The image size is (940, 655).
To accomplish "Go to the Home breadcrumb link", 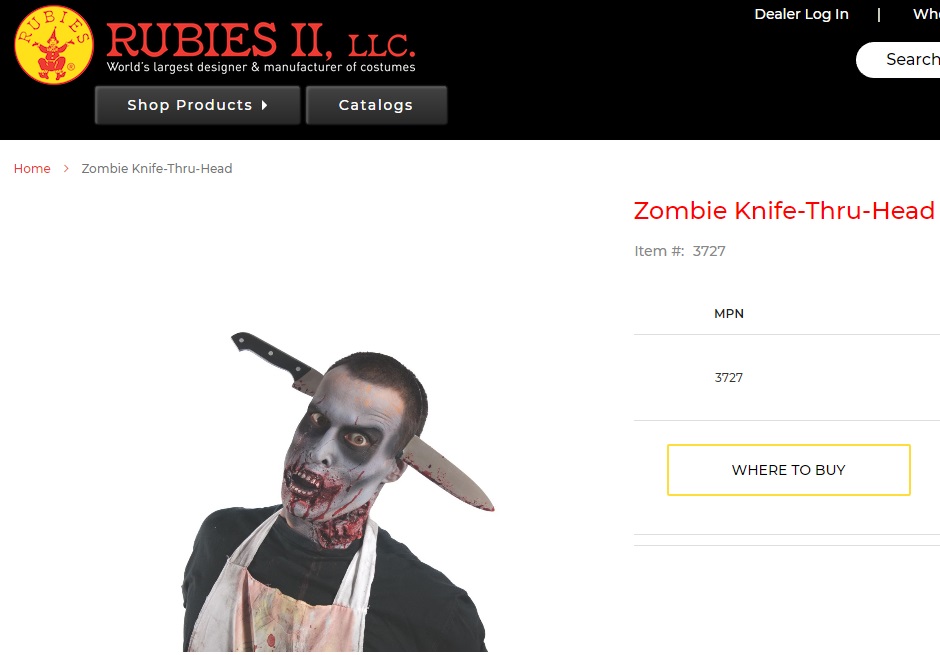I will coord(32,168).
